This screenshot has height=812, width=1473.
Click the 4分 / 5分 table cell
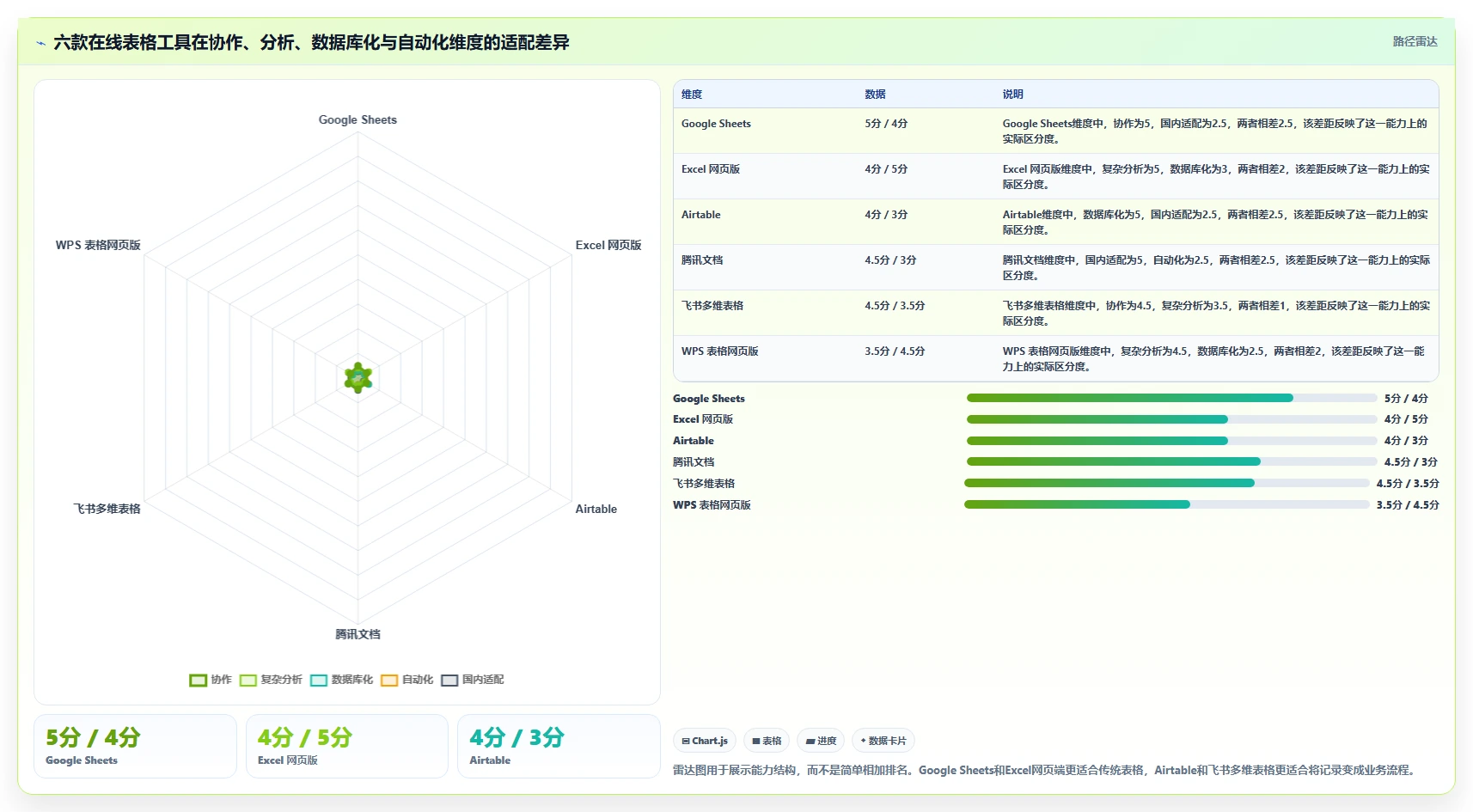tap(886, 169)
